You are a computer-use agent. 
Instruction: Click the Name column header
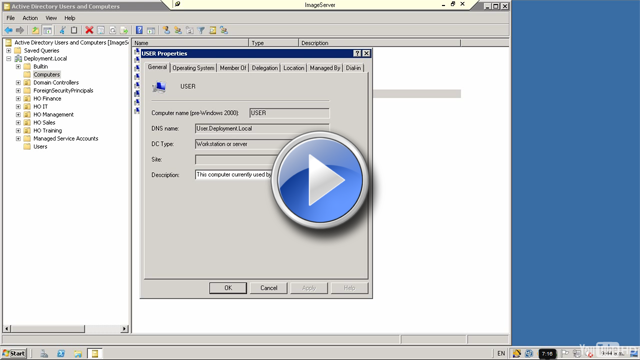click(x=190, y=43)
